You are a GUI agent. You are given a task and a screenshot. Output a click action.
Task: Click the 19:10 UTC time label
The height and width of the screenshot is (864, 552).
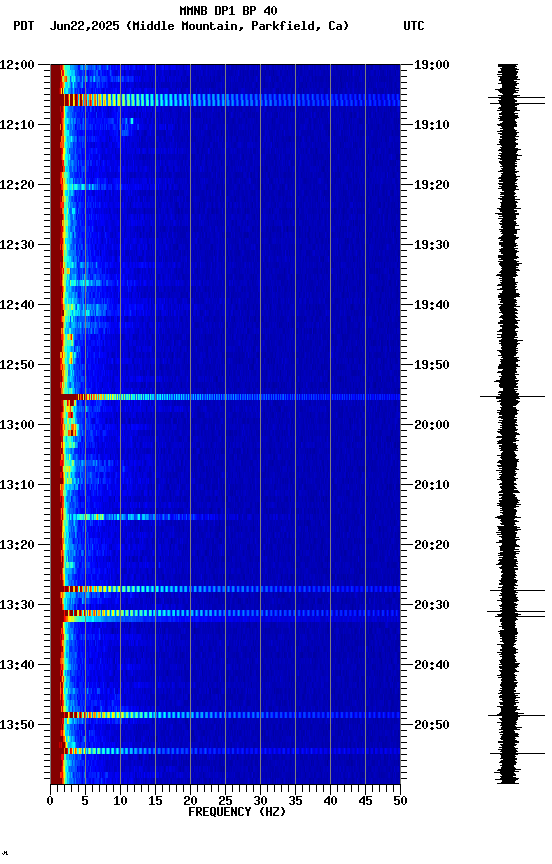point(432,125)
